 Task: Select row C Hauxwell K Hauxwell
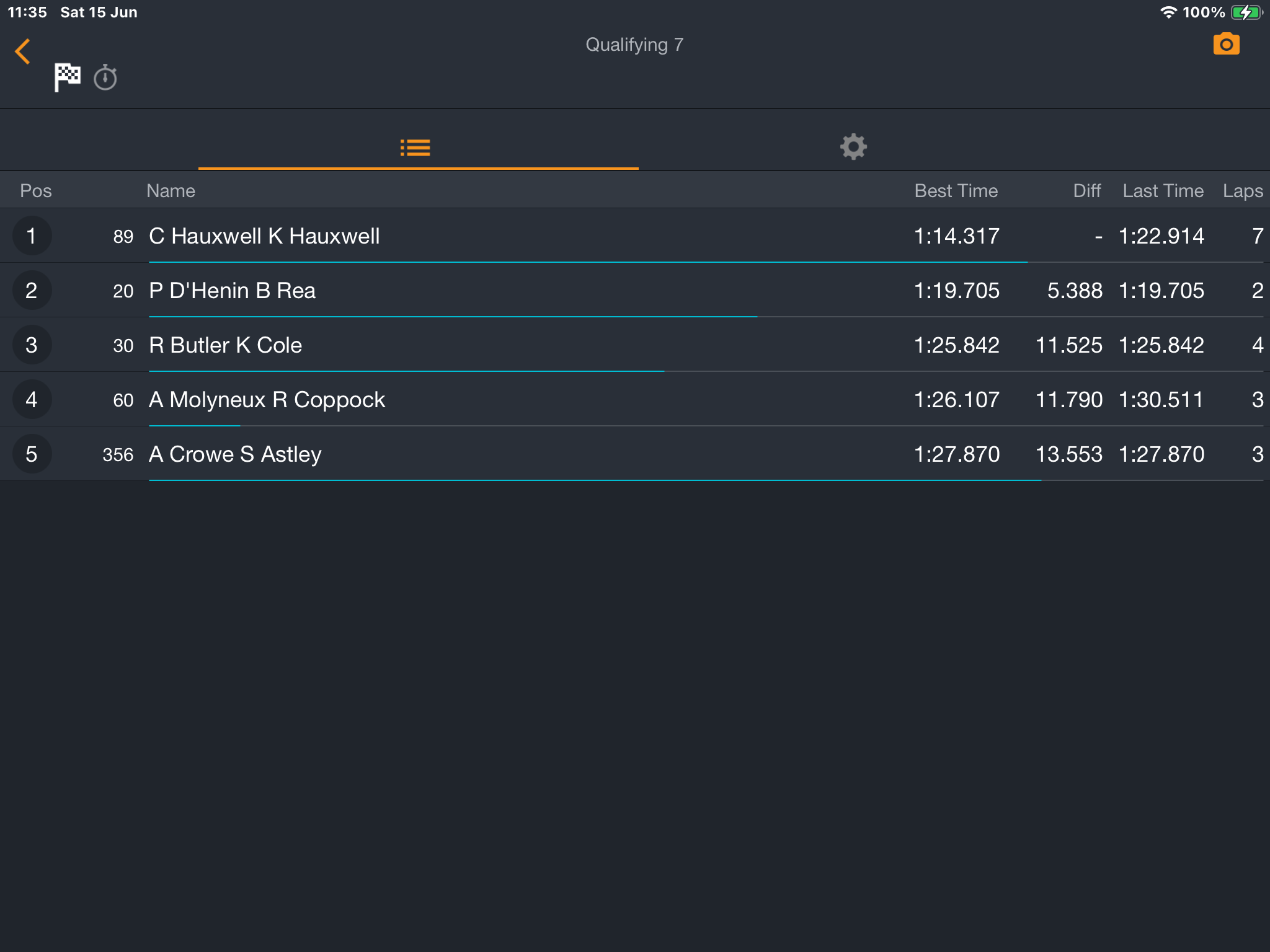(x=635, y=236)
